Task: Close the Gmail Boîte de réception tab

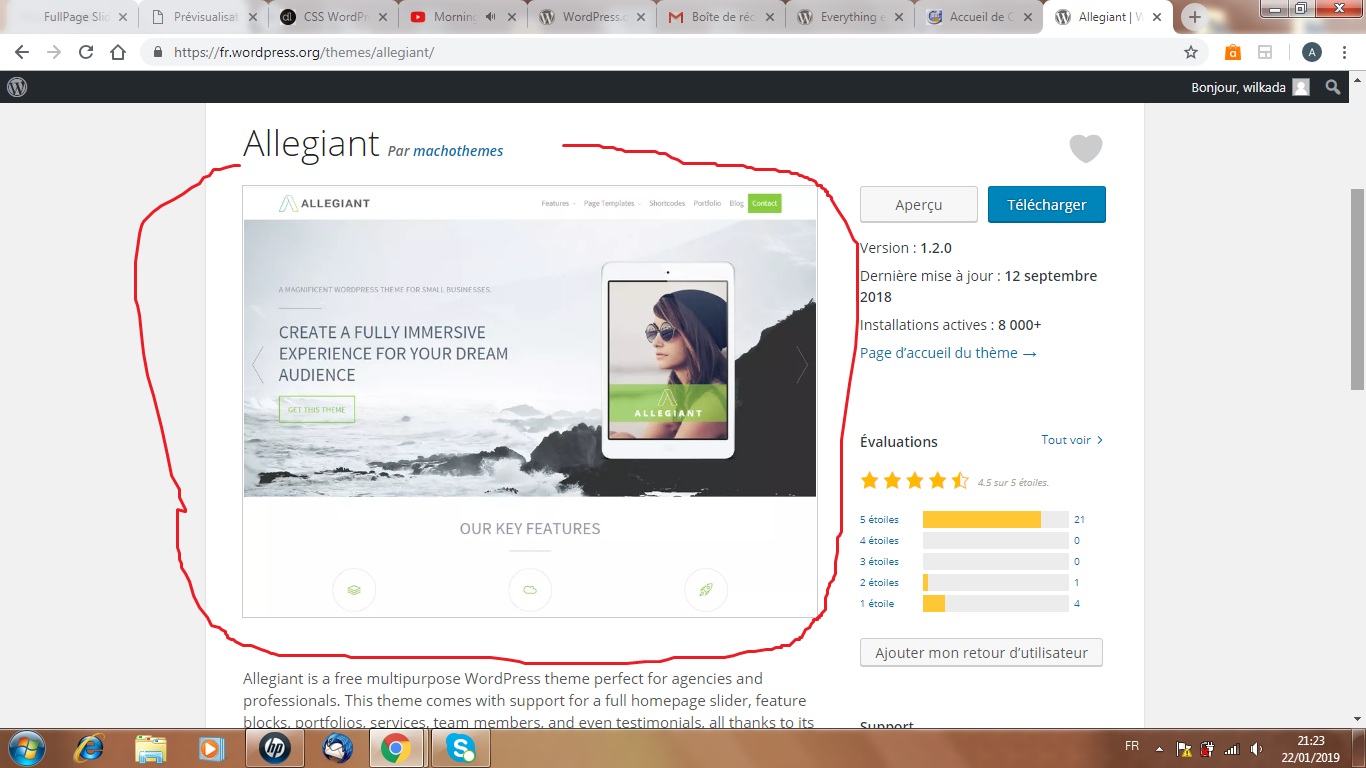Action: click(770, 17)
